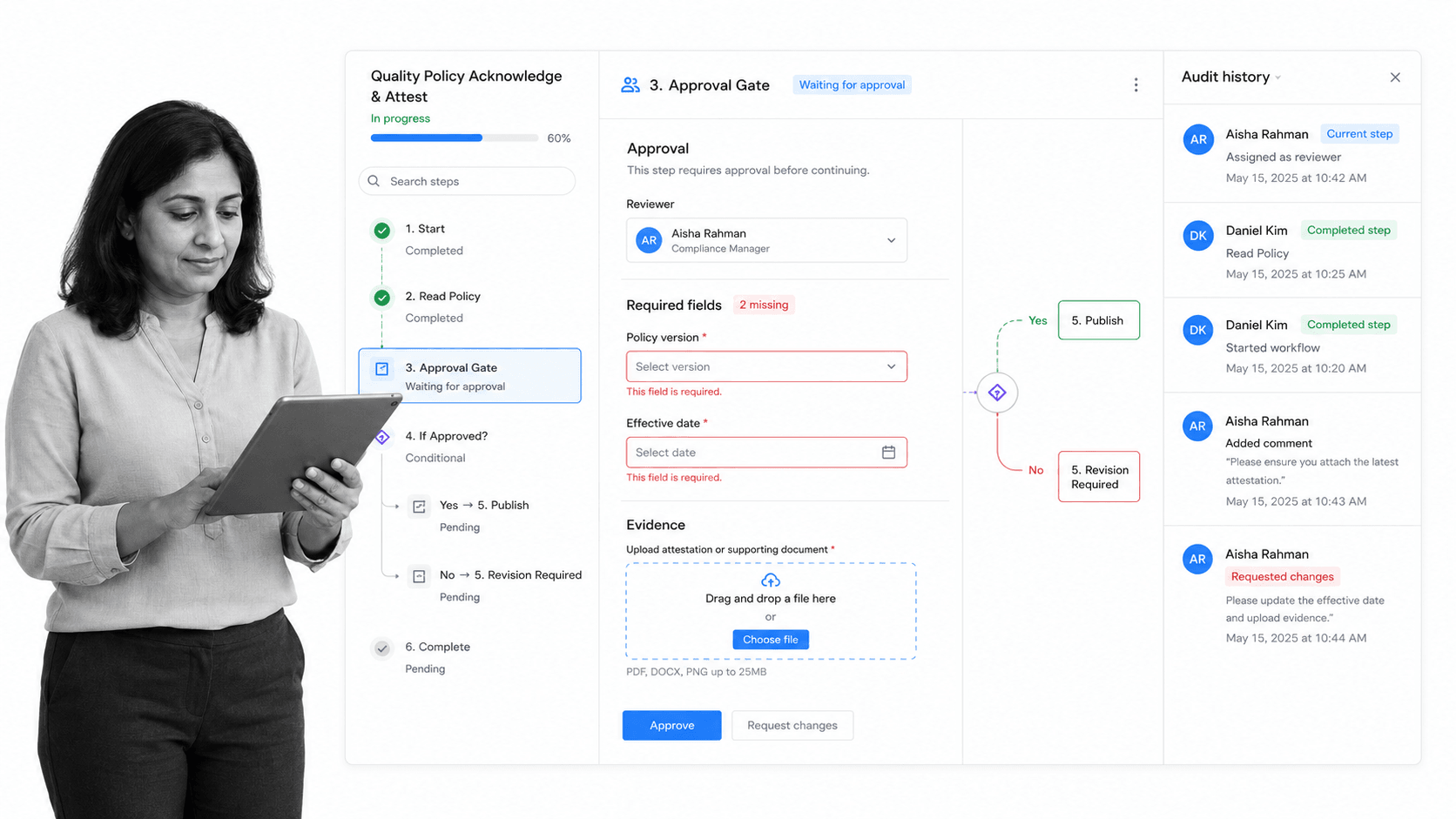This screenshot has height=819, width=1456.
Task: Click the conditional diamond icon beside If Approved?
Action: click(381, 437)
